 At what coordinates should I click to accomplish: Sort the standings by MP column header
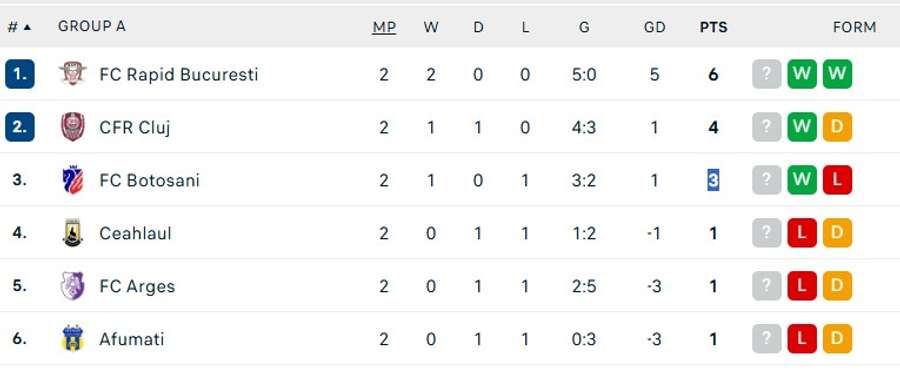[x=384, y=27]
